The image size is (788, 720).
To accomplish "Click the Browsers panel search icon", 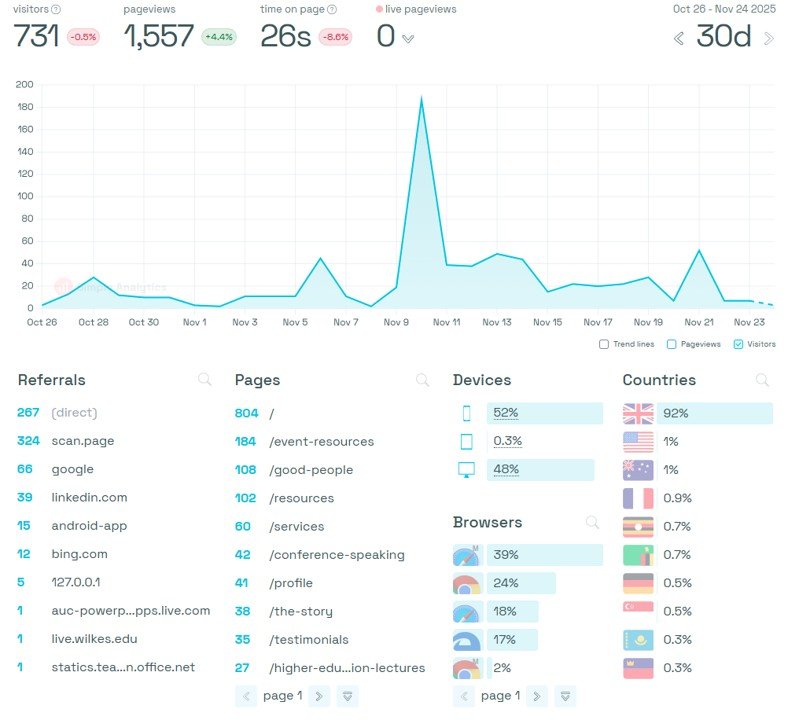I will pos(592,522).
